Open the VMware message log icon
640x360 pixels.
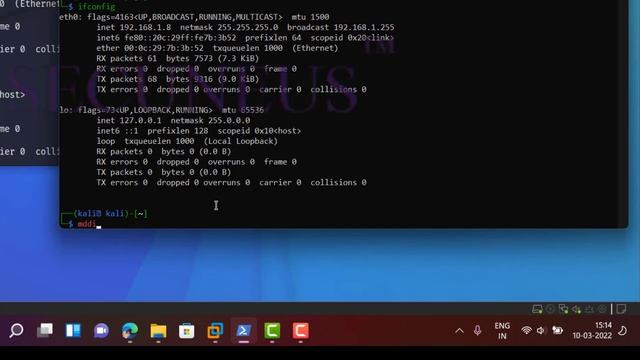pos(621,309)
